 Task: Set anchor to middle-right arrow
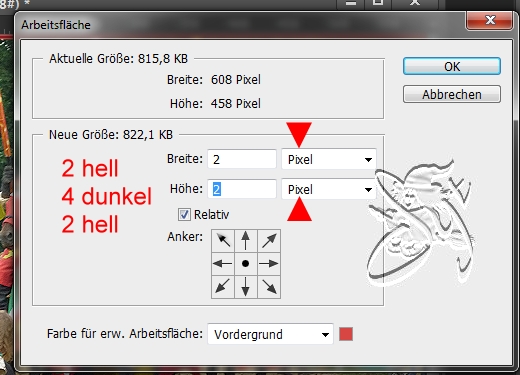click(x=269, y=263)
